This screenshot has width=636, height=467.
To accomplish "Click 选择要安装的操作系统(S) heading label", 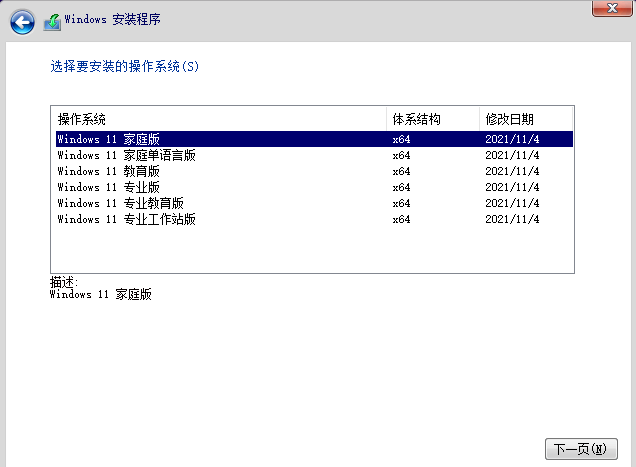I will [125, 66].
